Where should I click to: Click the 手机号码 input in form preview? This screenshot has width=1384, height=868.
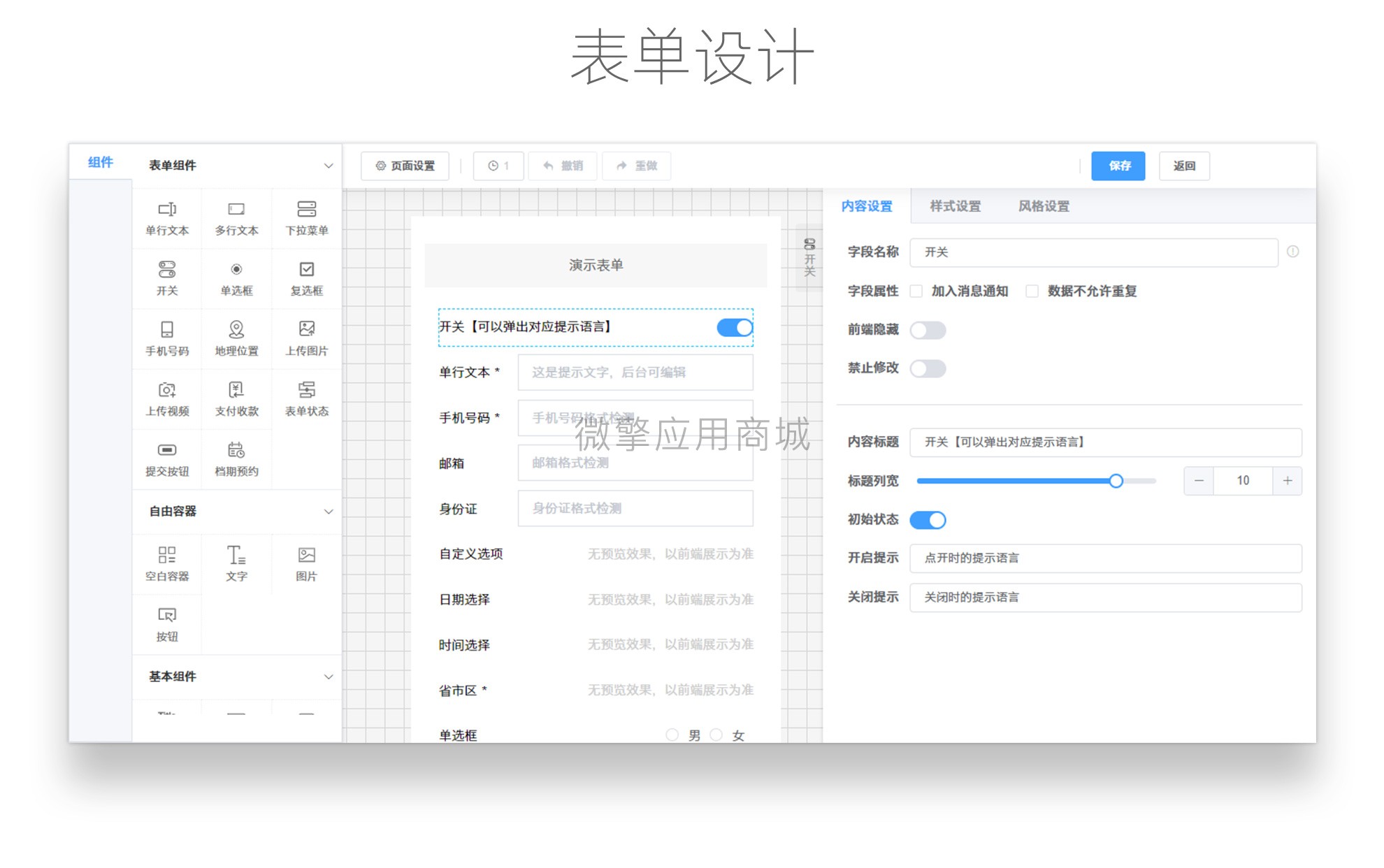(635, 418)
